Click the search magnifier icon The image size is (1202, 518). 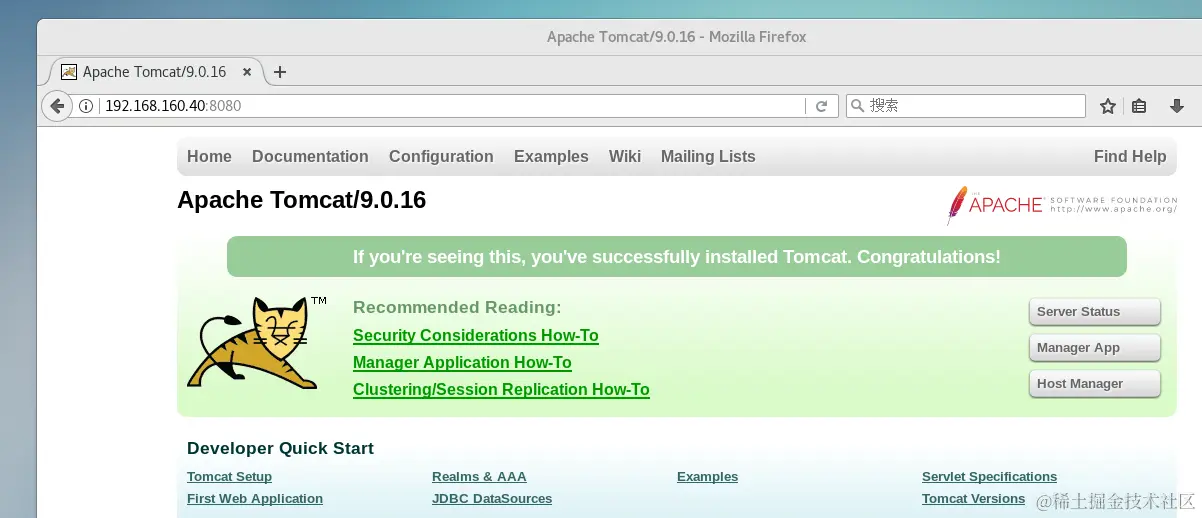(x=857, y=105)
